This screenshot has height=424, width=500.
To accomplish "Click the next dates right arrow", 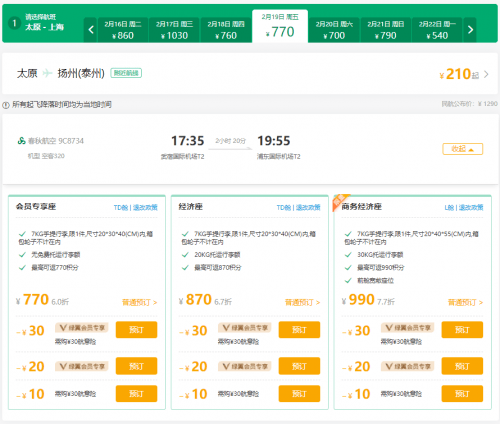I will tap(470, 30).
